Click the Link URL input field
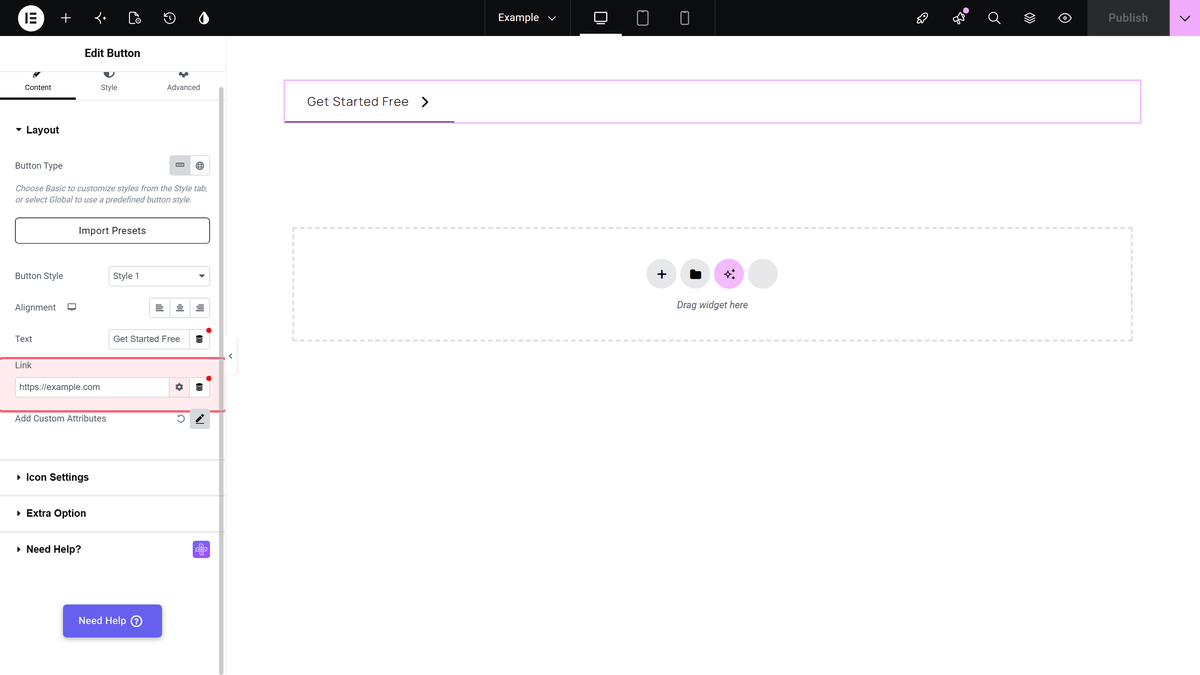This screenshot has height=675, width=1200. (x=92, y=387)
